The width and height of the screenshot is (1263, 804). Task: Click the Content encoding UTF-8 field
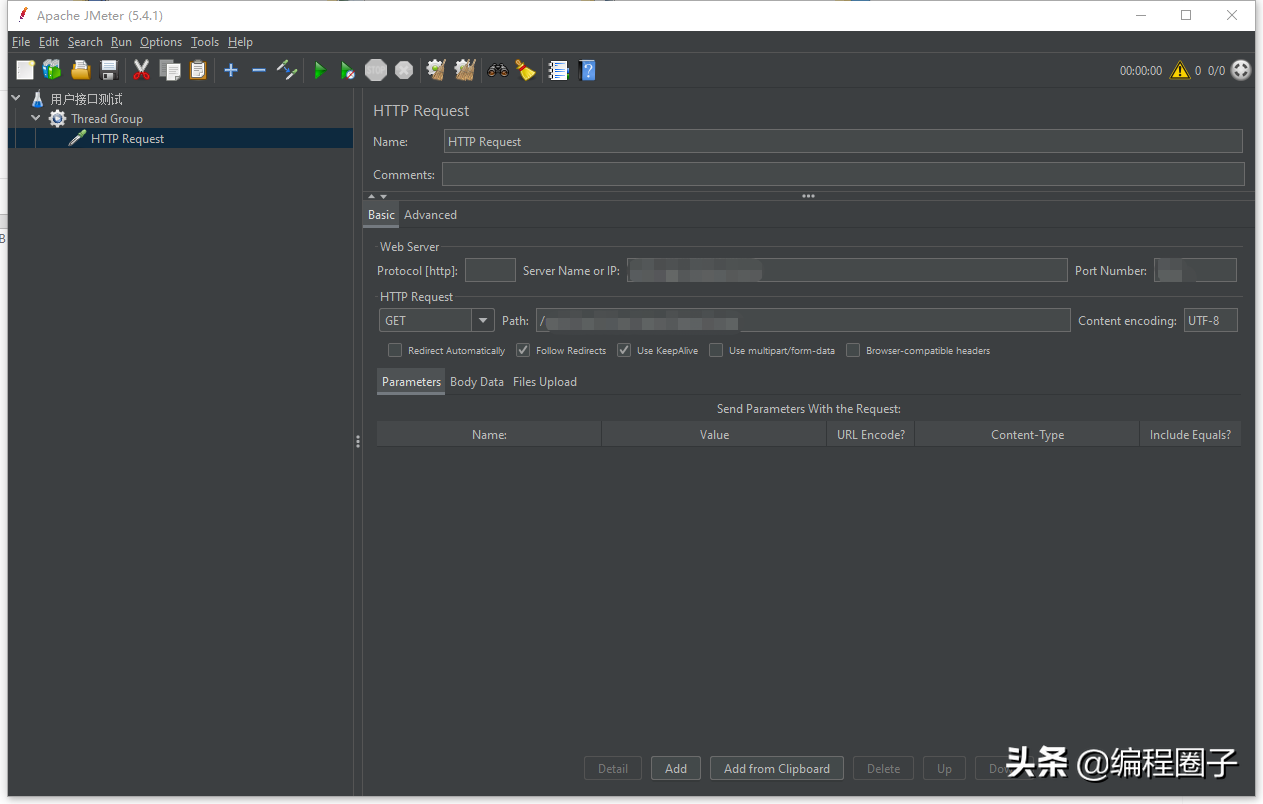pos(1211,320)
